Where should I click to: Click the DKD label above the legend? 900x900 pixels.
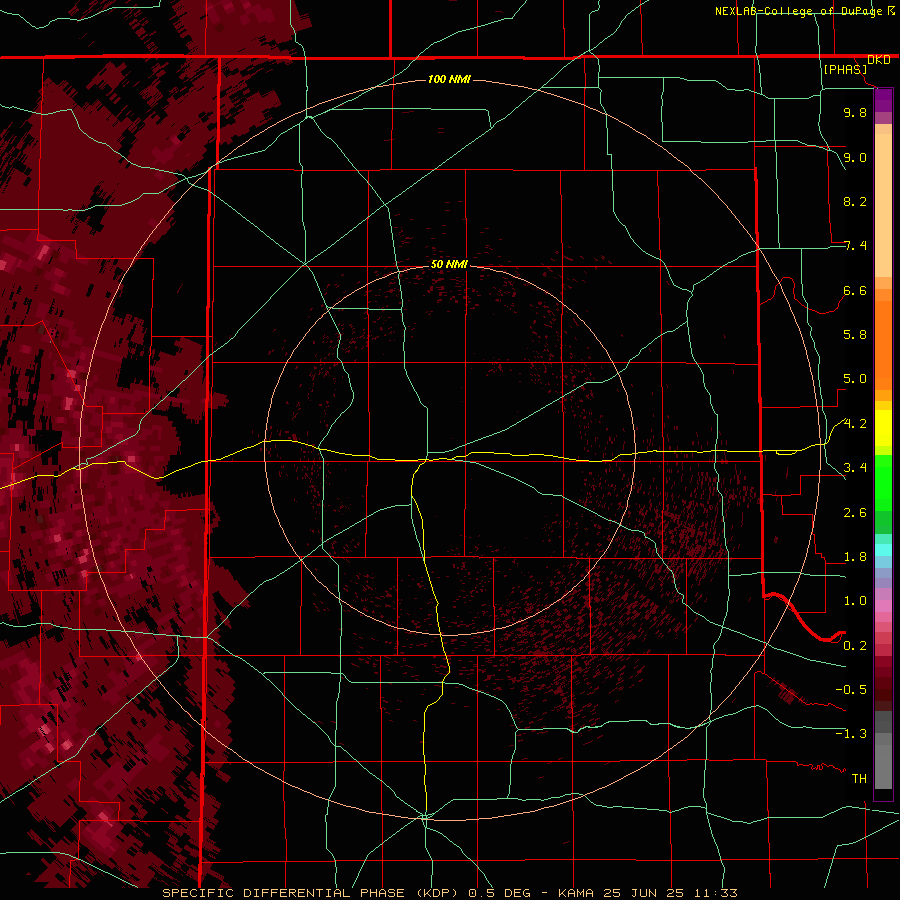(x=879, y=60)
